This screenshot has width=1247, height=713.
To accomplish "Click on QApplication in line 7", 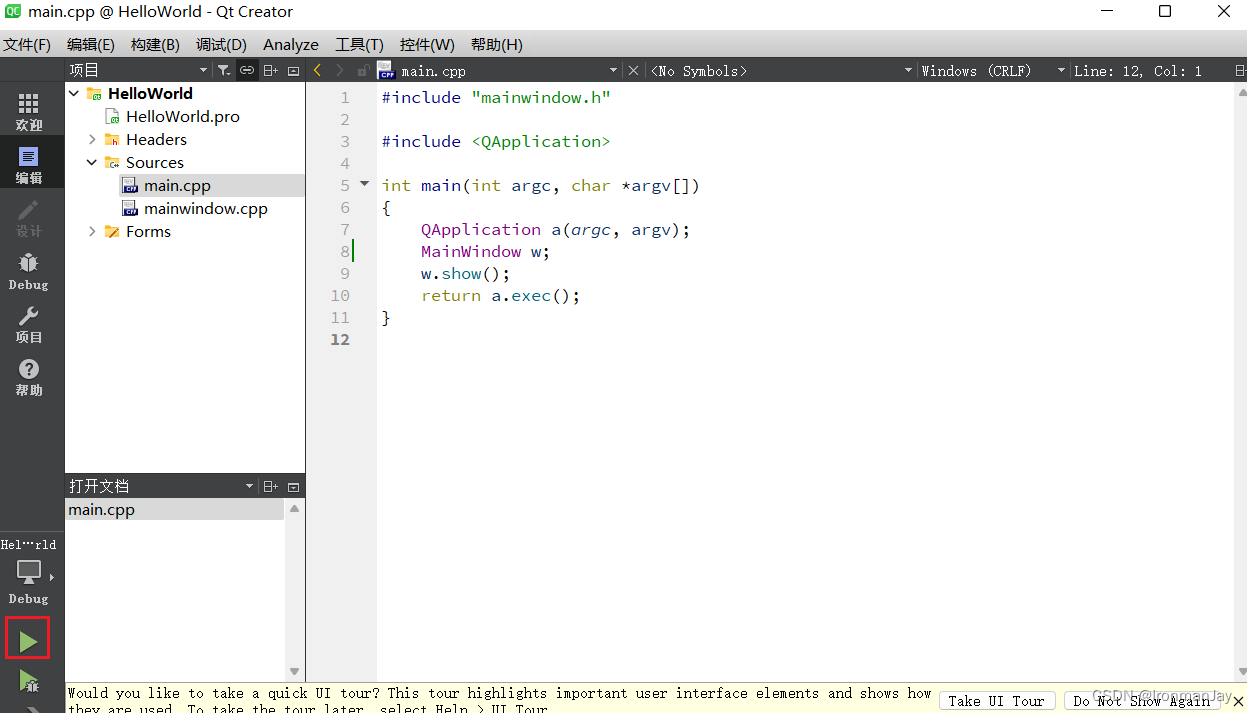I will (481, 229).
